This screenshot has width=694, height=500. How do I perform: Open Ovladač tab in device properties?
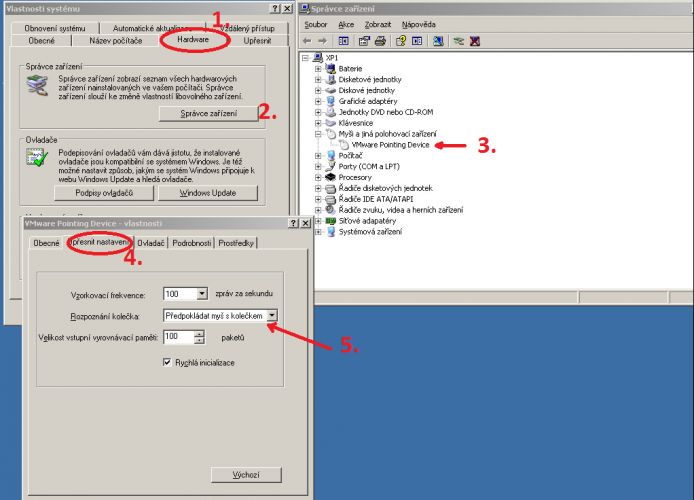(x=151, y=243)
